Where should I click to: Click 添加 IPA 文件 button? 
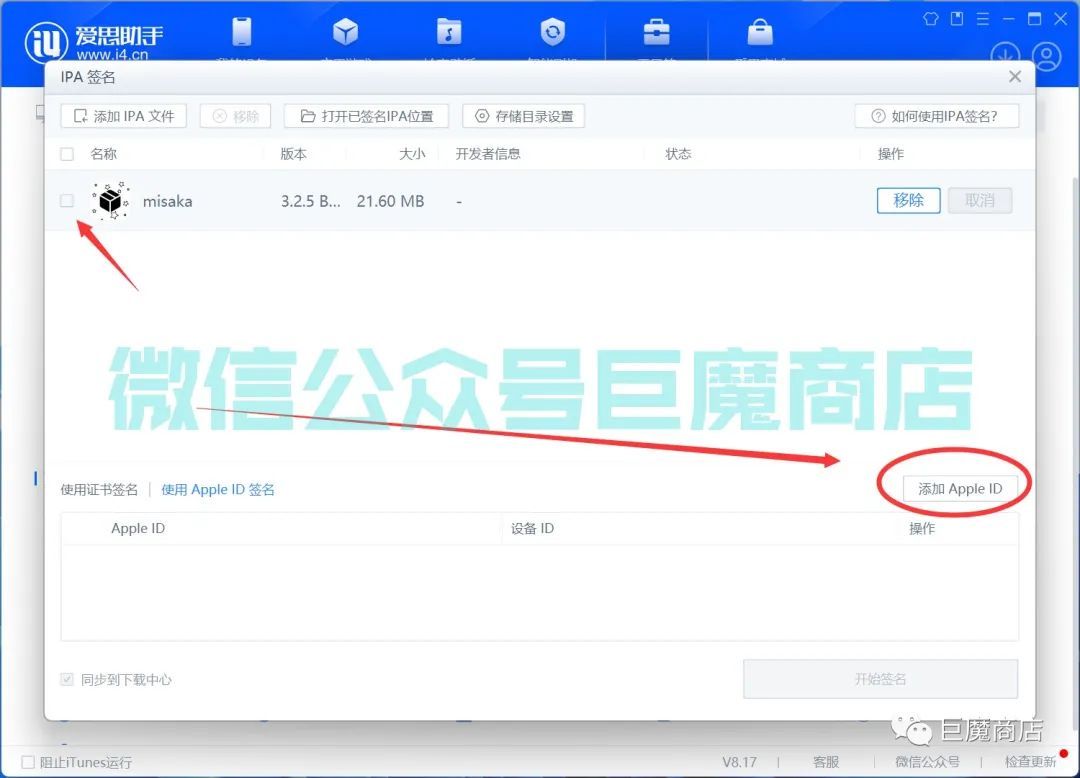pyautogui.click(x=124, y=116)
